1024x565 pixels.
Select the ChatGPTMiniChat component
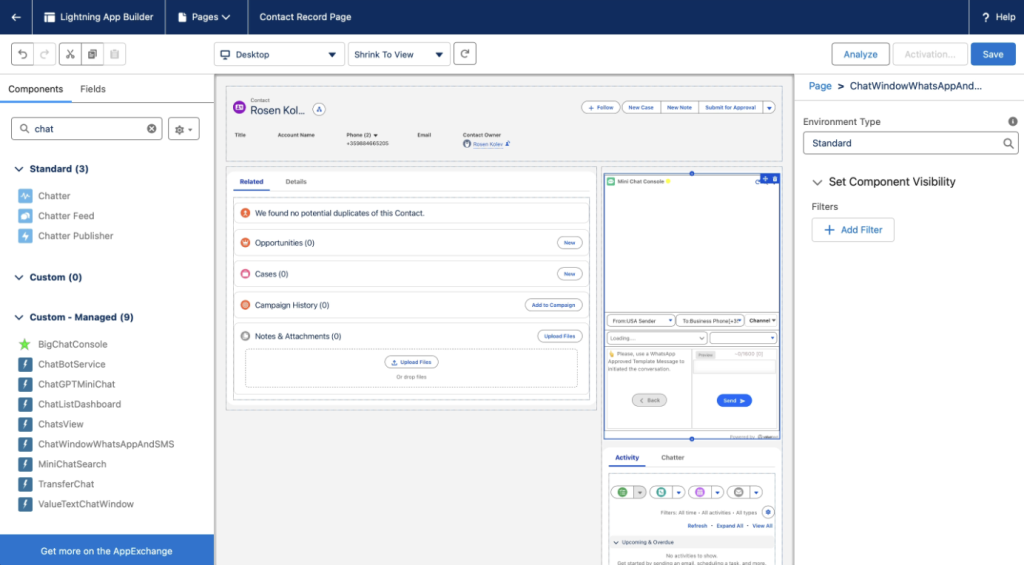coord(76,384)
